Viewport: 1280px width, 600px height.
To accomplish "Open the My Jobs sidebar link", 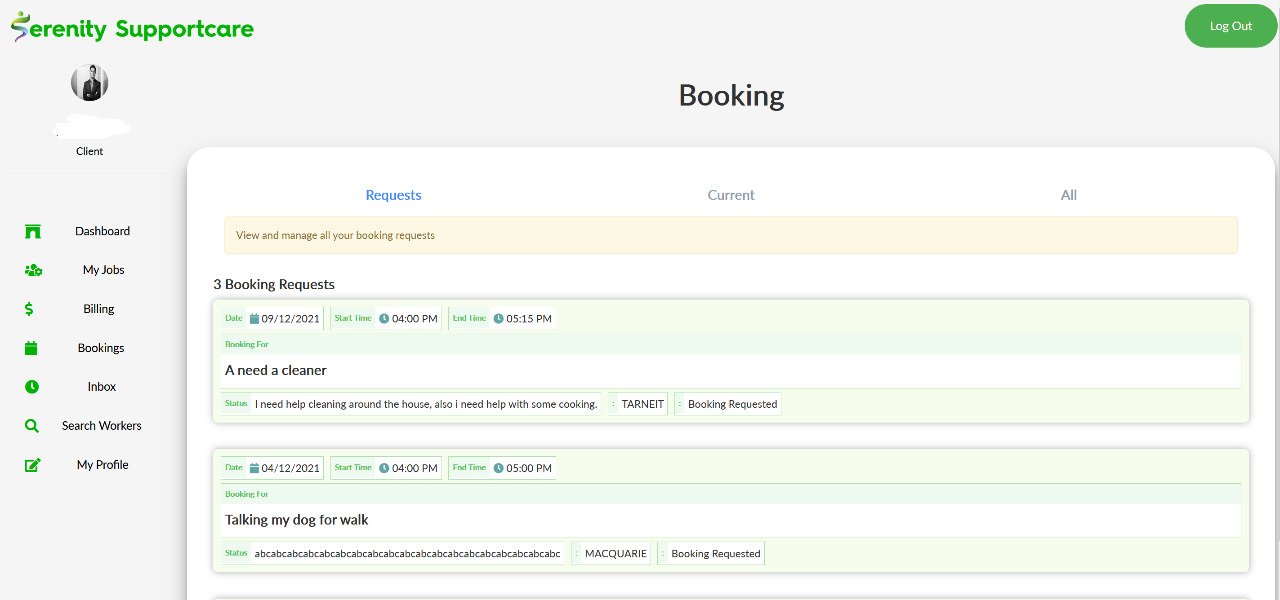I will click(x=103, y=270).
